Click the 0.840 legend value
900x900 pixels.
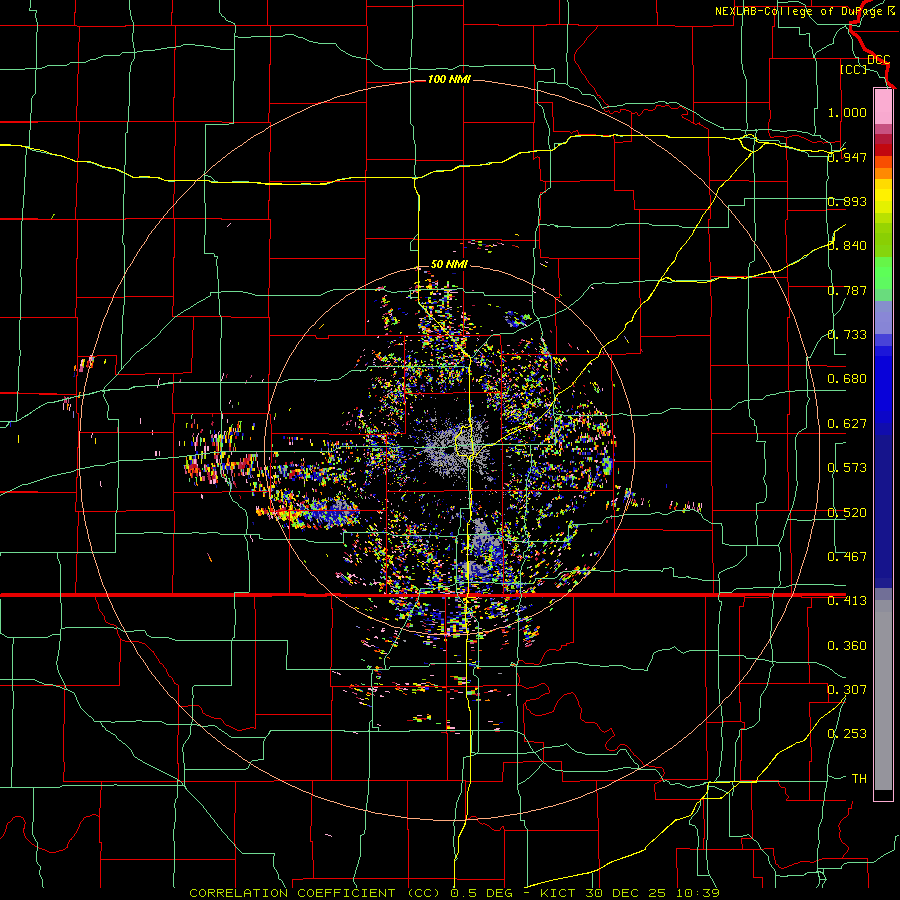click(x=847, y=246)
